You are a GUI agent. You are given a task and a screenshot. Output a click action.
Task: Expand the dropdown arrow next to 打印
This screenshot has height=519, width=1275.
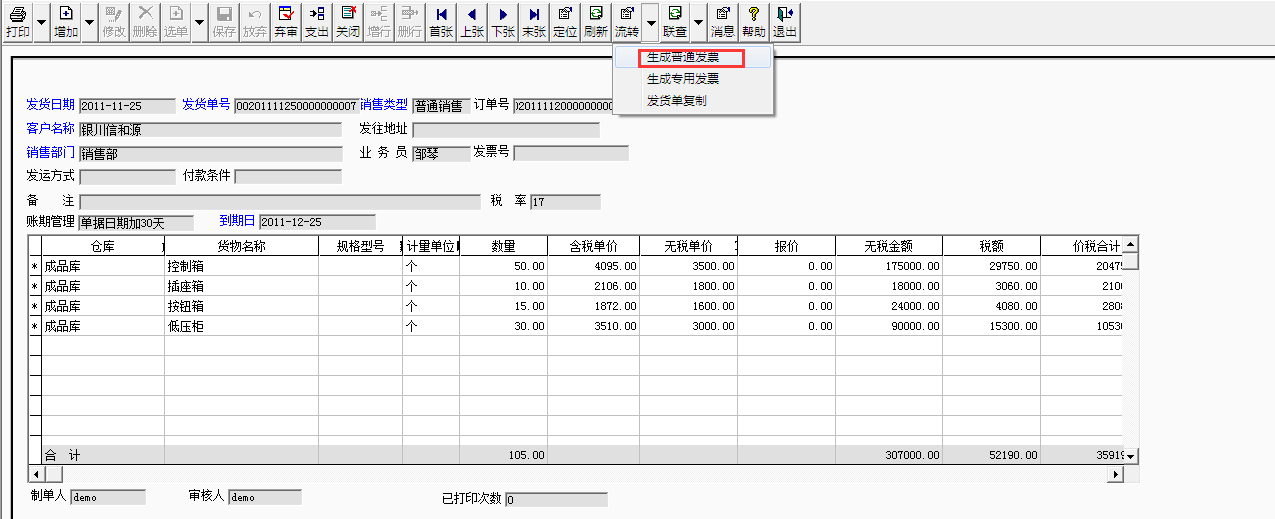[41, 21]
